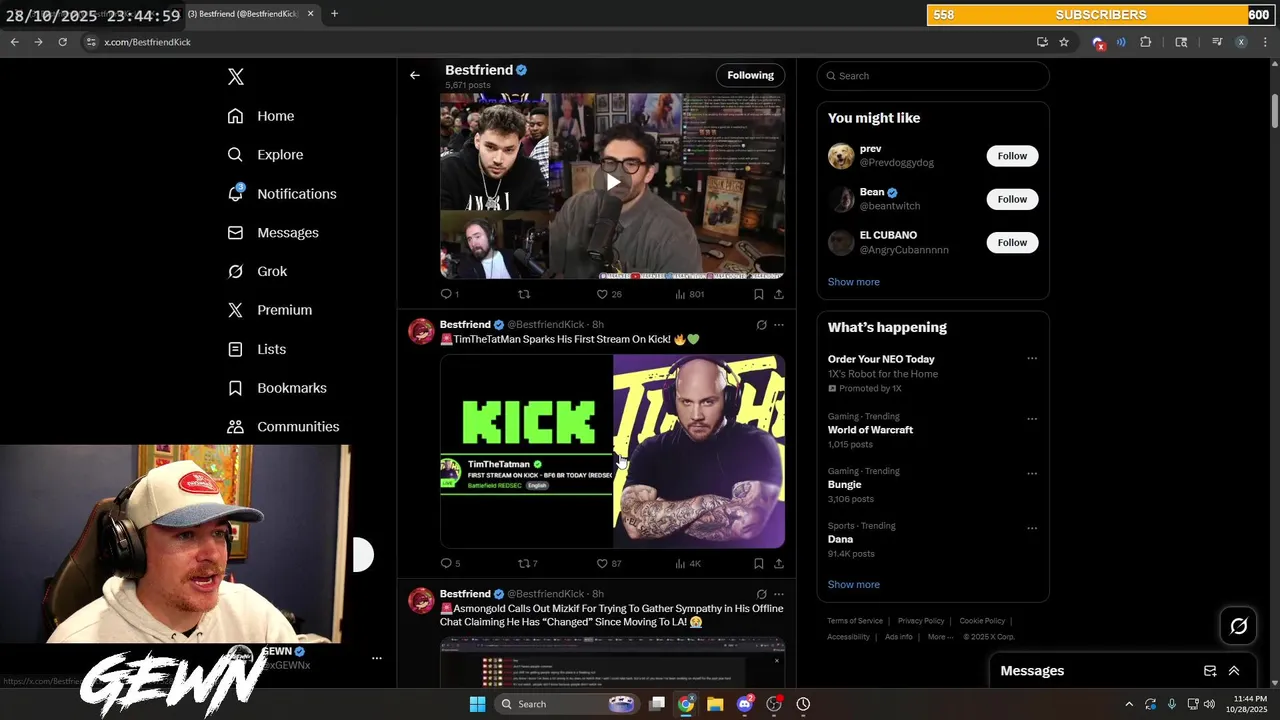
Task: Share the top video post
Action: click(x=779, y=294)
